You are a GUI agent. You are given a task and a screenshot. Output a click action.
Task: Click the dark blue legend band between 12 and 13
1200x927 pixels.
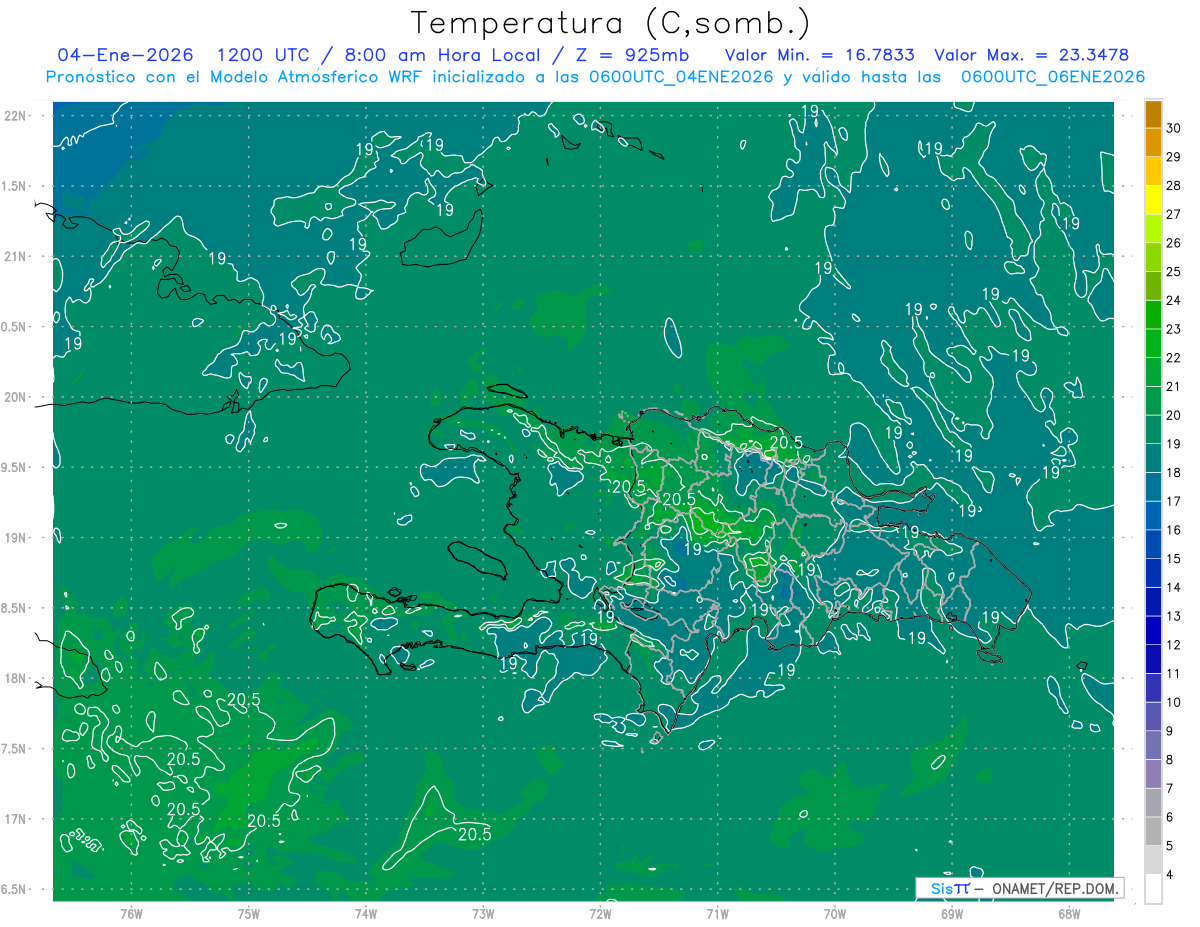point(1153,631)
